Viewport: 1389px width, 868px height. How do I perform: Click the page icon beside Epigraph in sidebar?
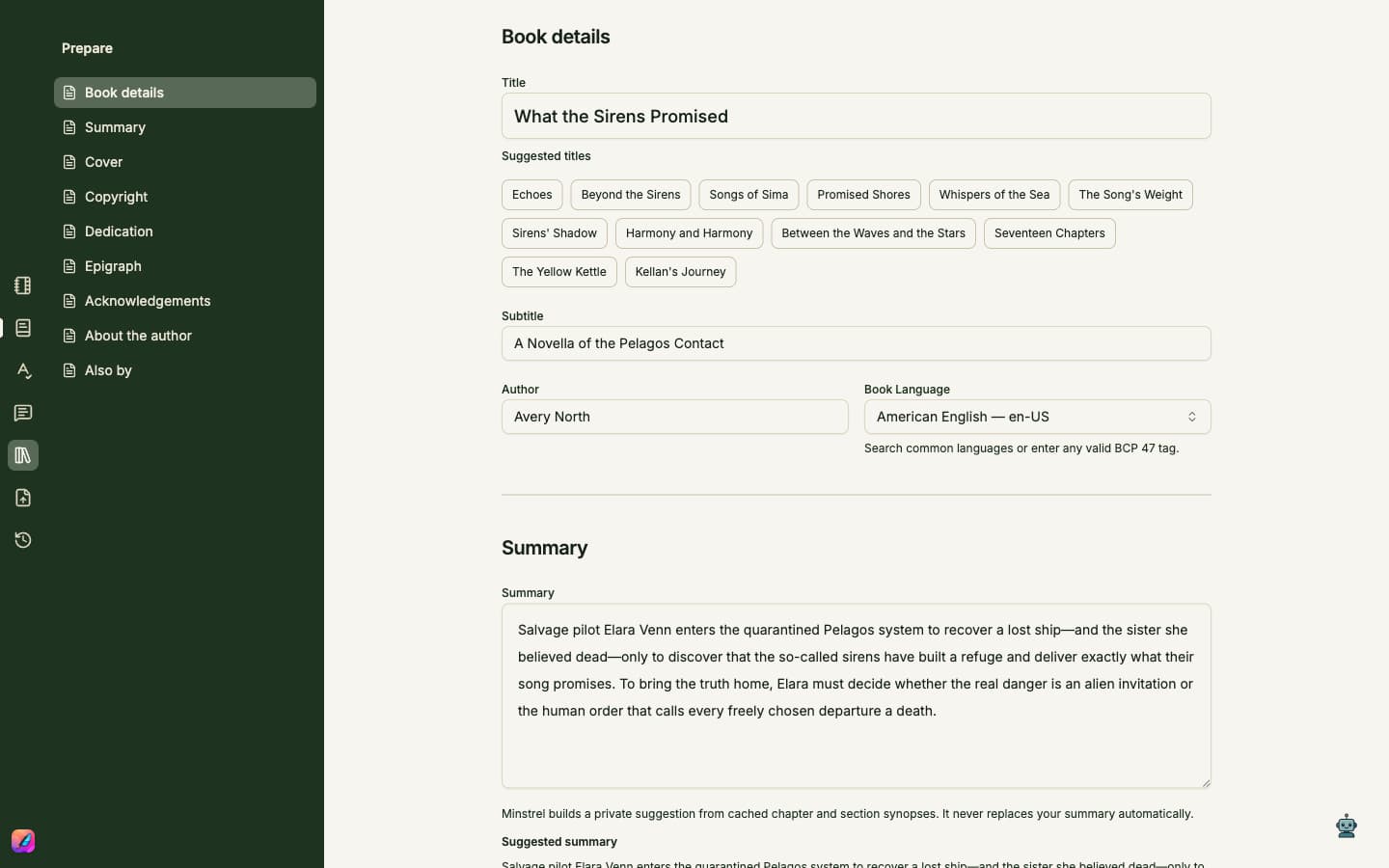click(69, 266)
